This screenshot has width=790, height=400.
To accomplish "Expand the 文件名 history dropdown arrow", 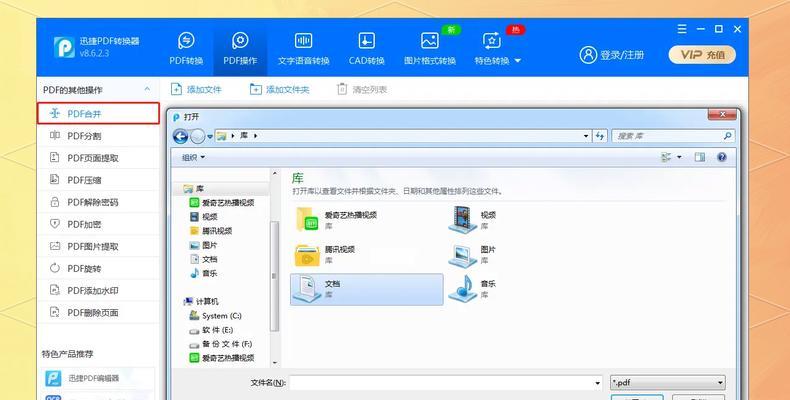I will coord(598,383).
